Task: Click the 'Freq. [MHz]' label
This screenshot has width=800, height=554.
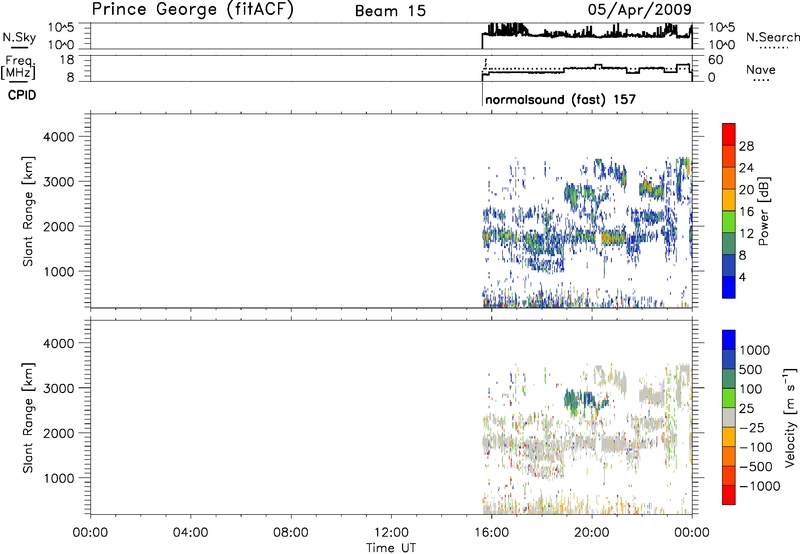Action: click(x=18, y=67)
